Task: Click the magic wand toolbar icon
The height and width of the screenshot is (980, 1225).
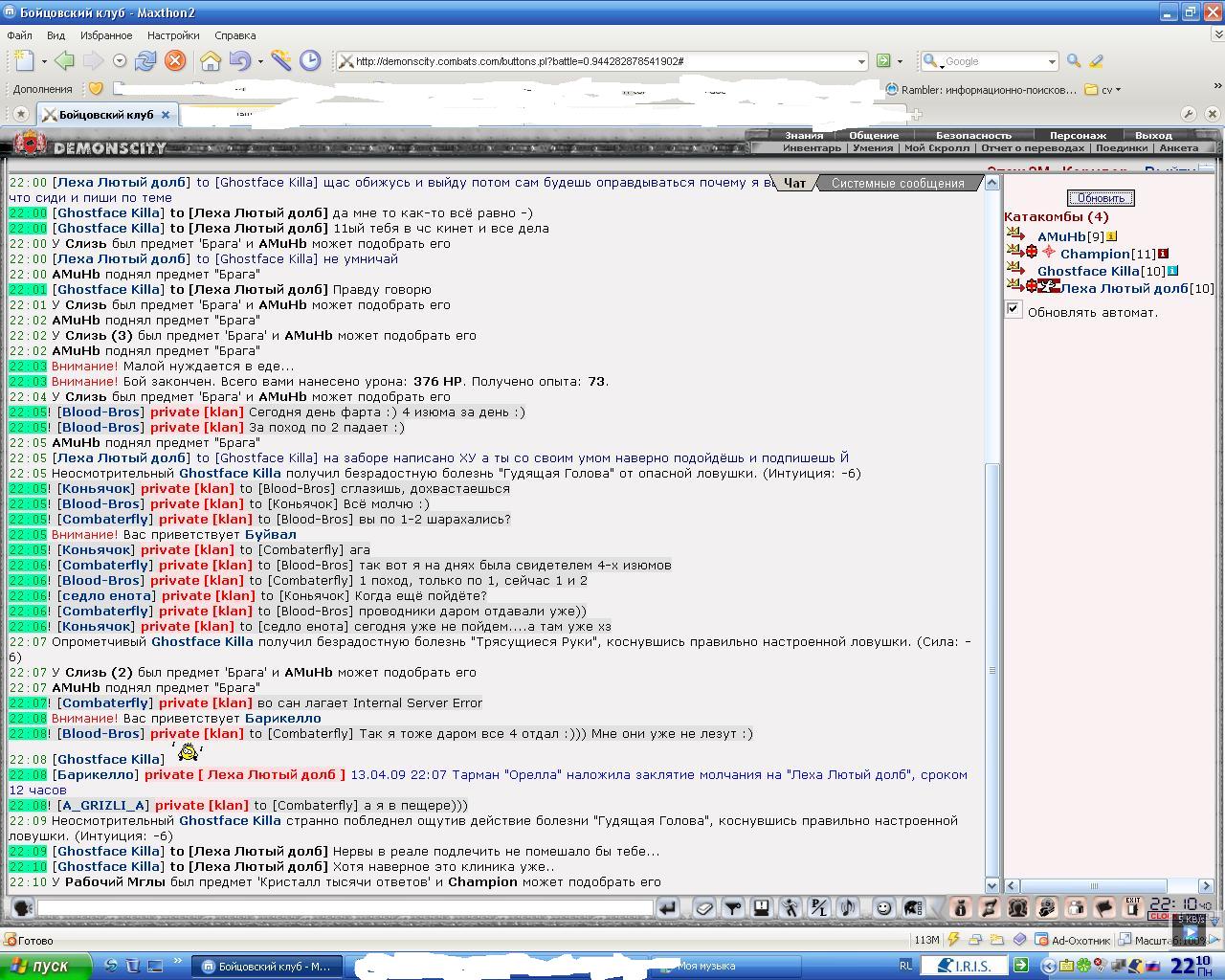Action: [x=281, y=61]
